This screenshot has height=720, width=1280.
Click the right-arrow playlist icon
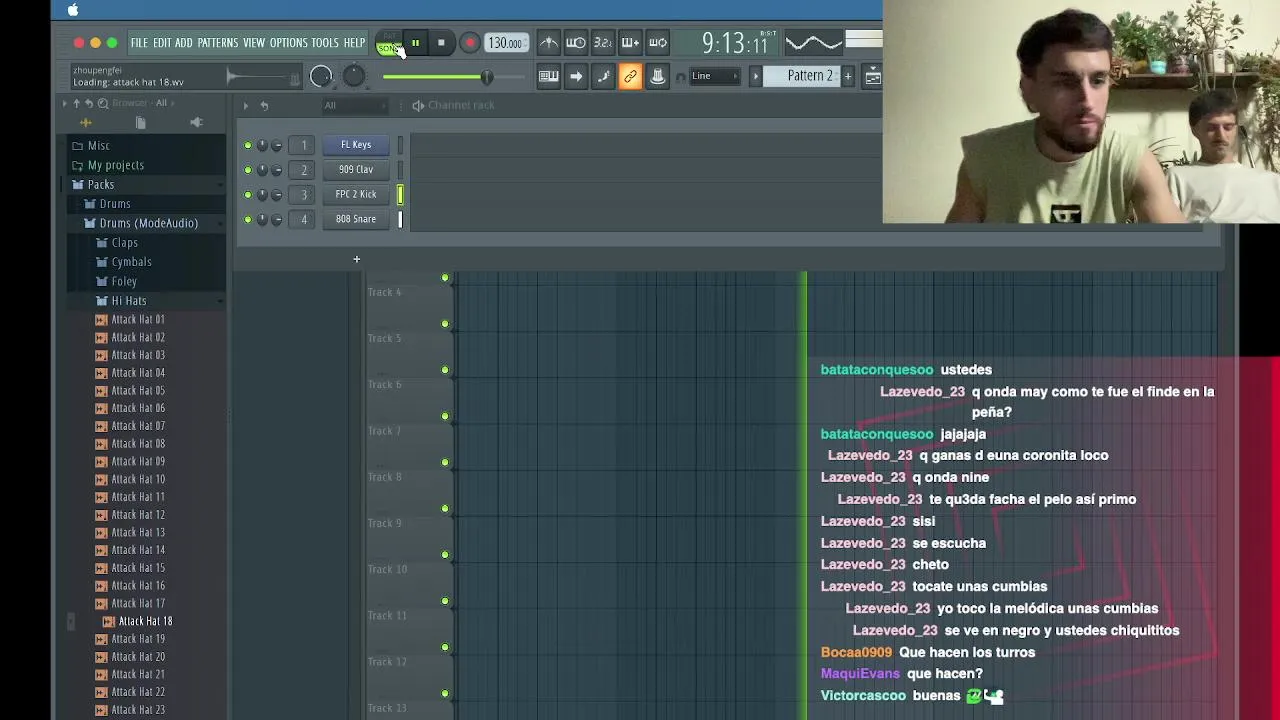coord(576,76)
